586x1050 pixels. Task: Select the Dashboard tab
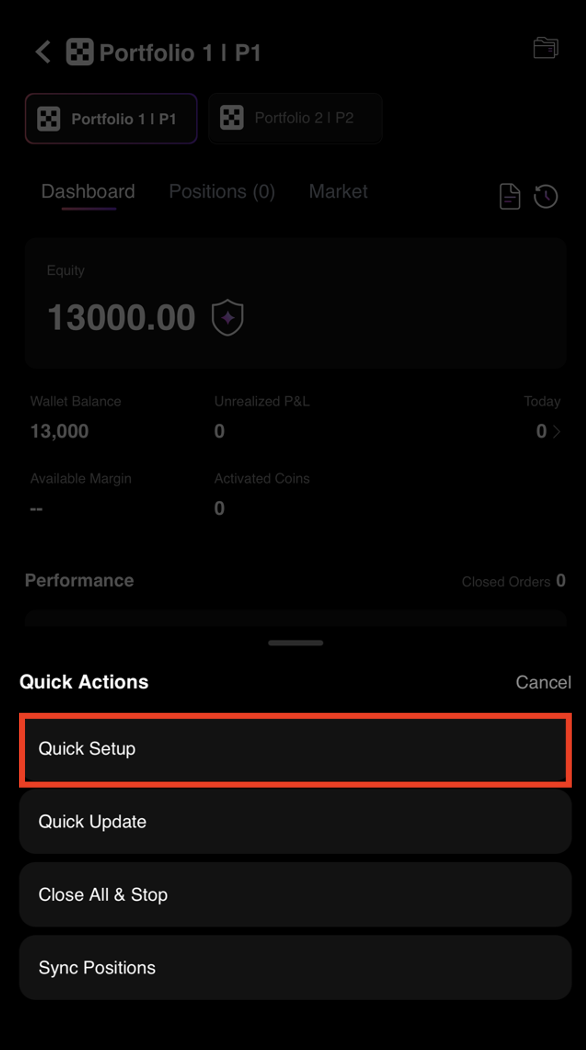(x=88, y=192)
